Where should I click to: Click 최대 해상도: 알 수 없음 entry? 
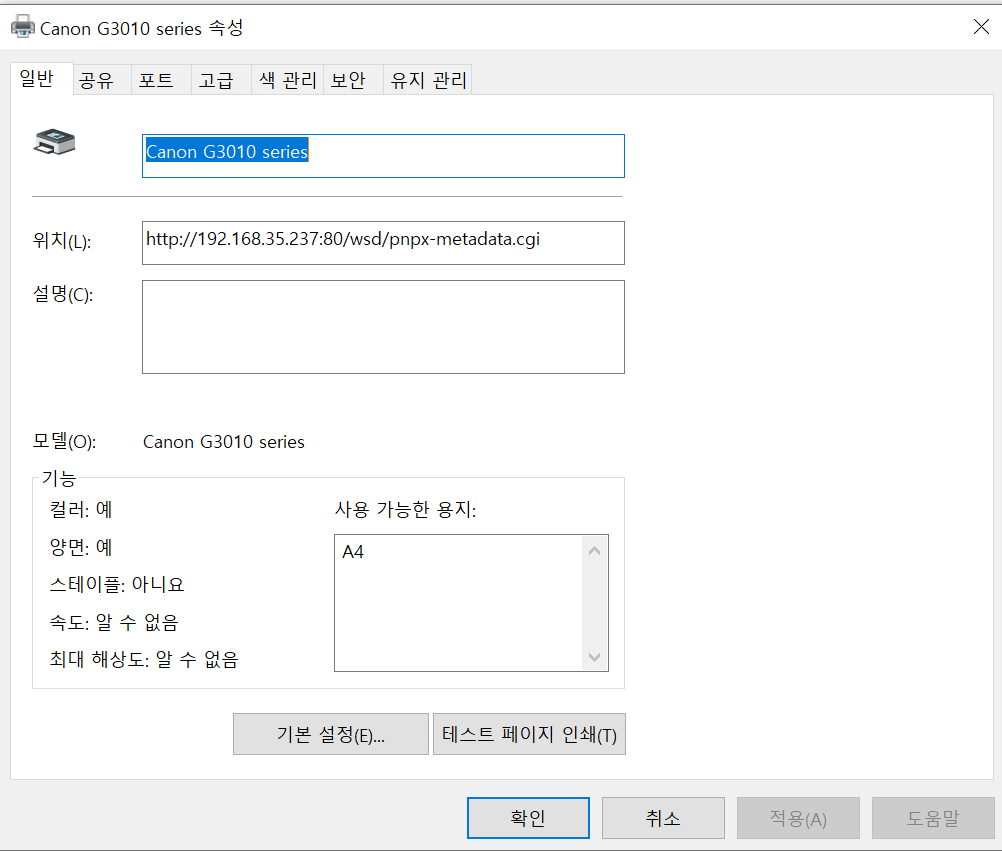pos(144,659)
